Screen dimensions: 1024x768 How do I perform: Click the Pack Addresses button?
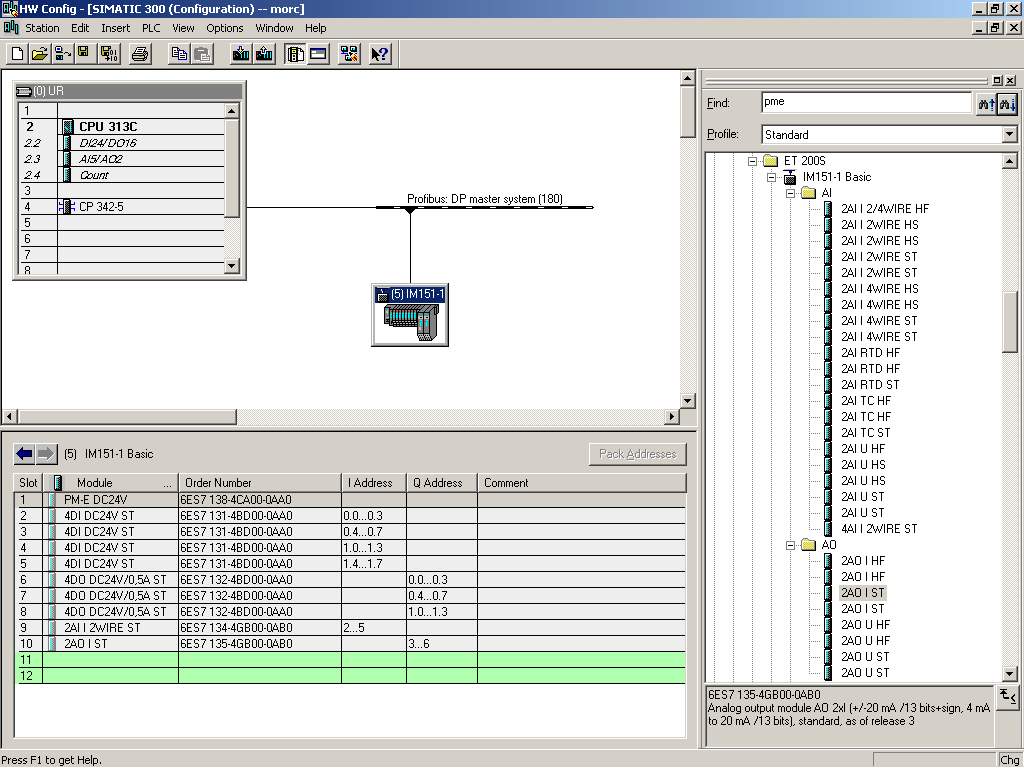(637, 454)
